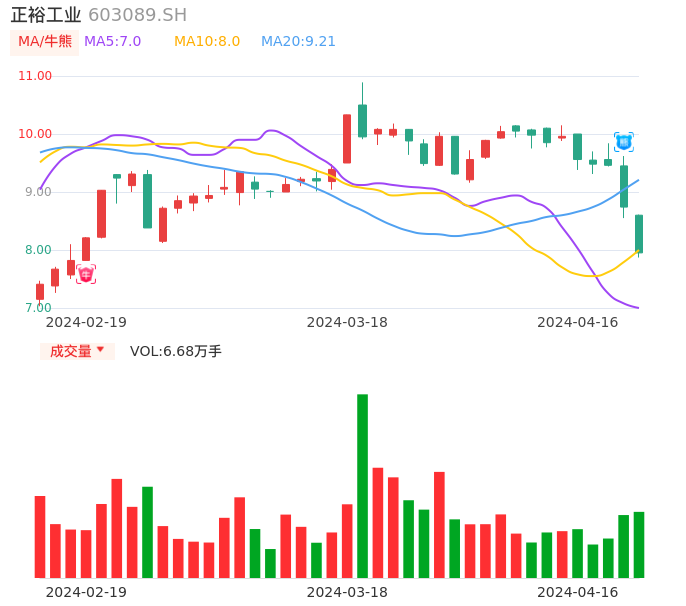Click the last green volume bar on the right
686x606 pixels.
click(638, 544)
